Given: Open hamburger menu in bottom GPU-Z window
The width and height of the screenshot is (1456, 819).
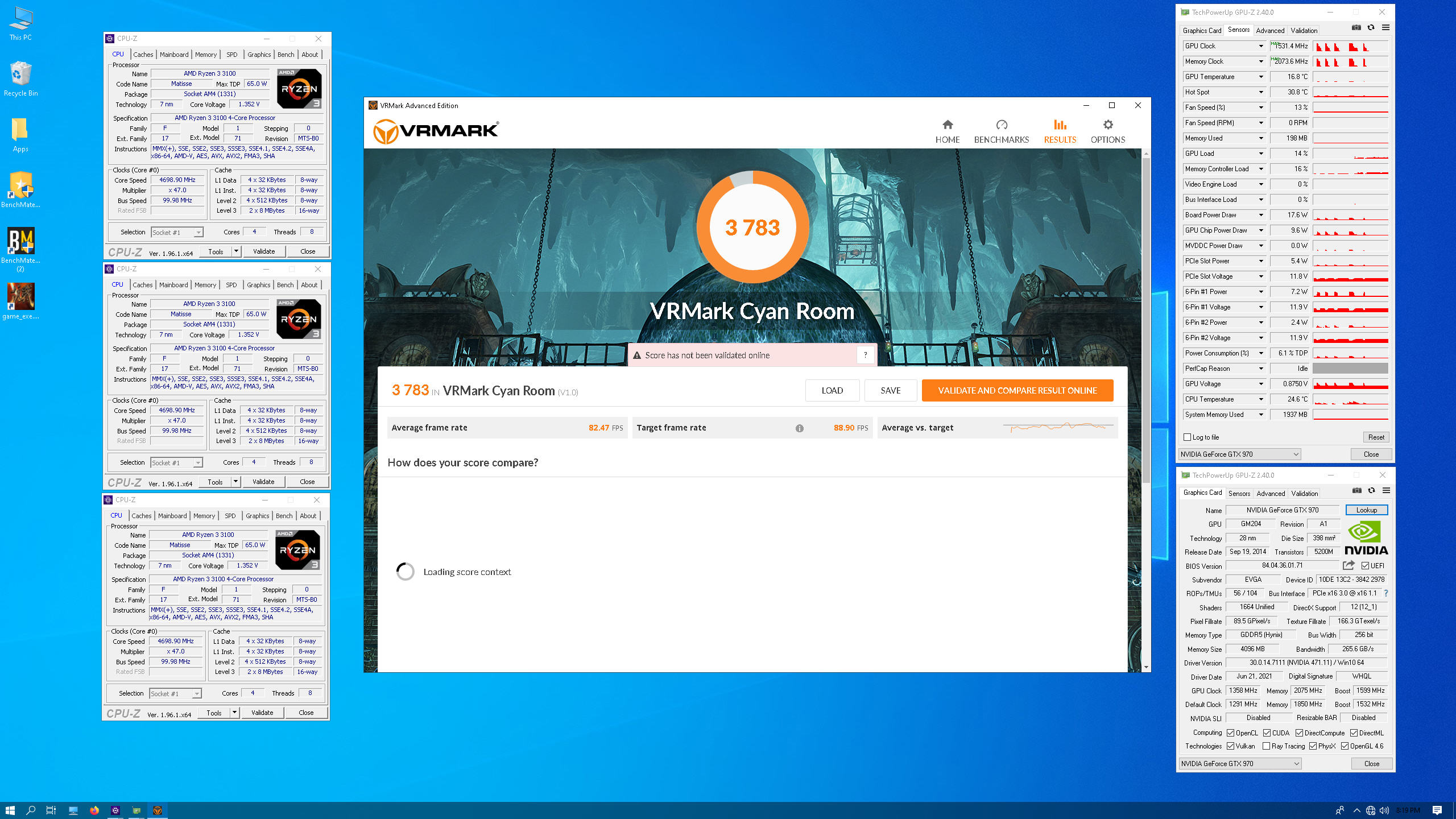Looking at the screenshot, I should 1386,491.
